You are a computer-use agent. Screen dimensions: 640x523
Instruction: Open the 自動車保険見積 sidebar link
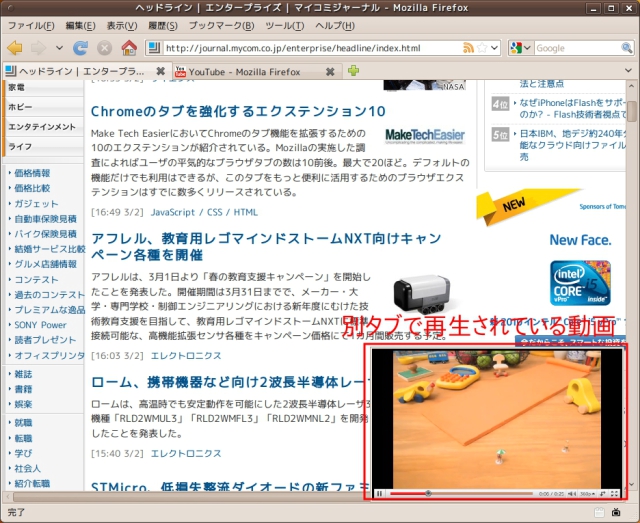(x=45, y=219)
